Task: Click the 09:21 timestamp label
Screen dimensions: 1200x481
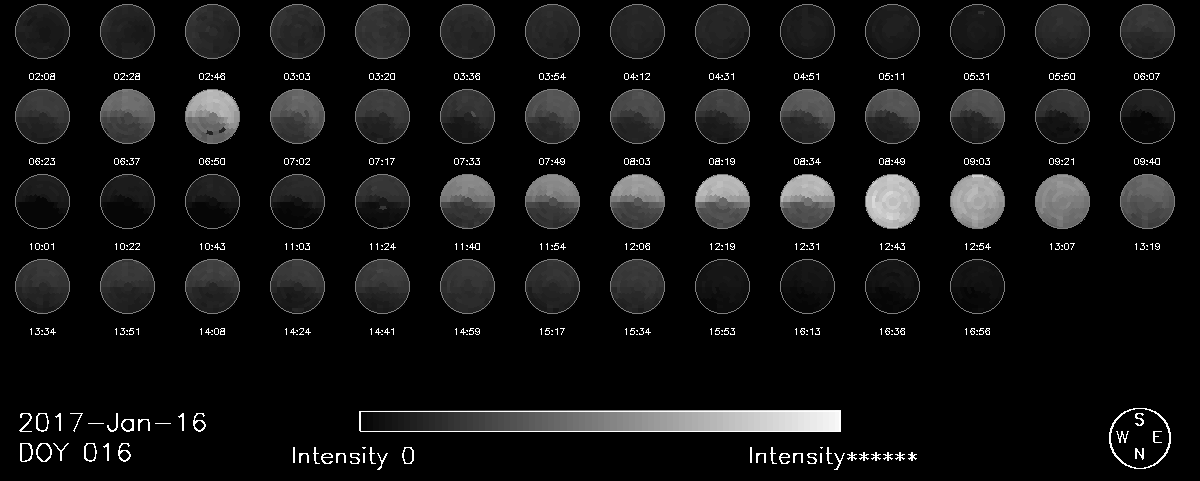Action: point(1062,161)
